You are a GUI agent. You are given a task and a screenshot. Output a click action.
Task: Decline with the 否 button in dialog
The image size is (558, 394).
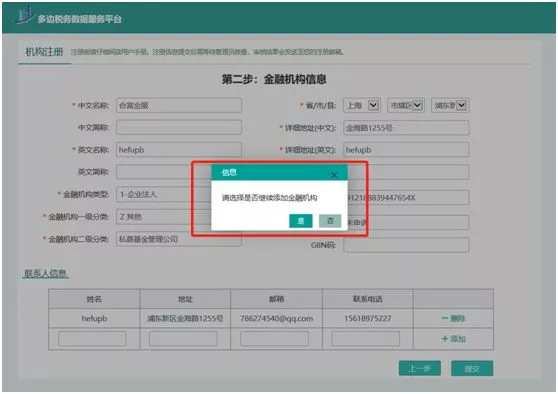(x=330, y=221)
